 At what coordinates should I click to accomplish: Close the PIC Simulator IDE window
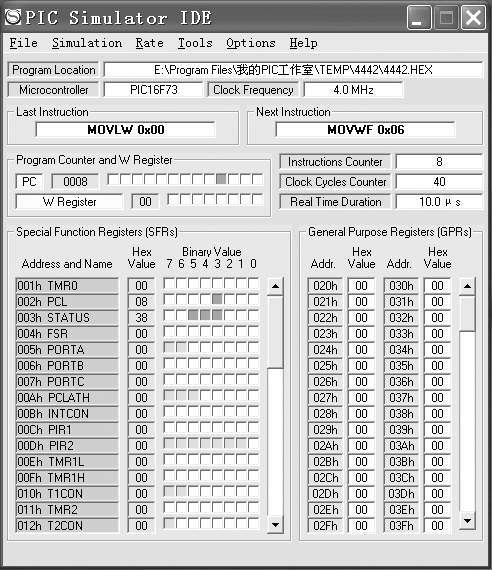(x=473, y=17)
